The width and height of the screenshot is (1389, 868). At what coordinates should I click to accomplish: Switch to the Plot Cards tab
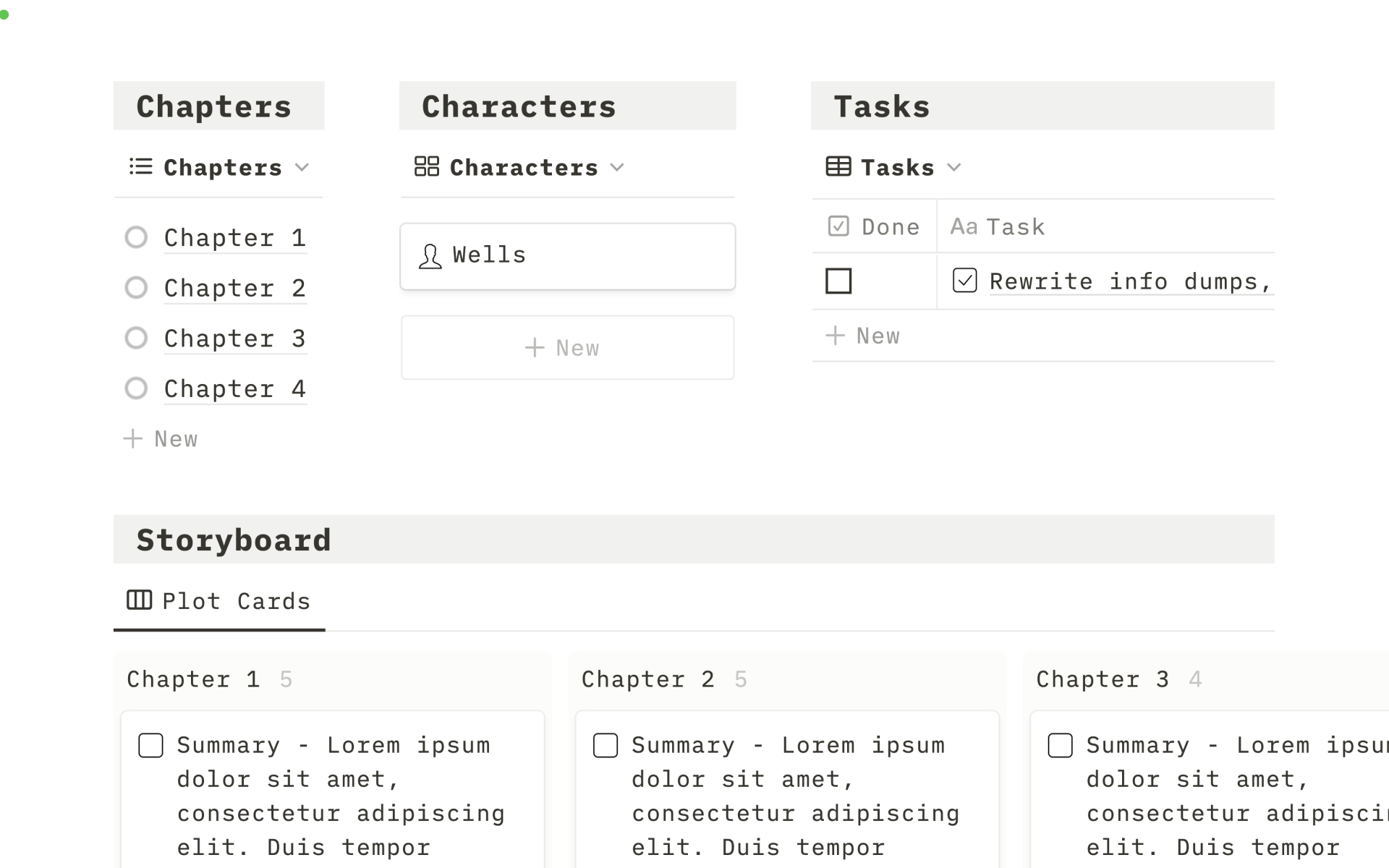(235, 601)
